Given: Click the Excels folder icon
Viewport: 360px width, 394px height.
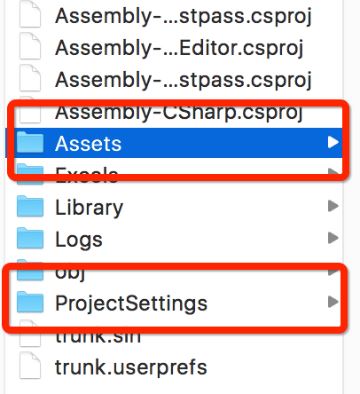Looking at the screenshot, I should pos(30,173).
